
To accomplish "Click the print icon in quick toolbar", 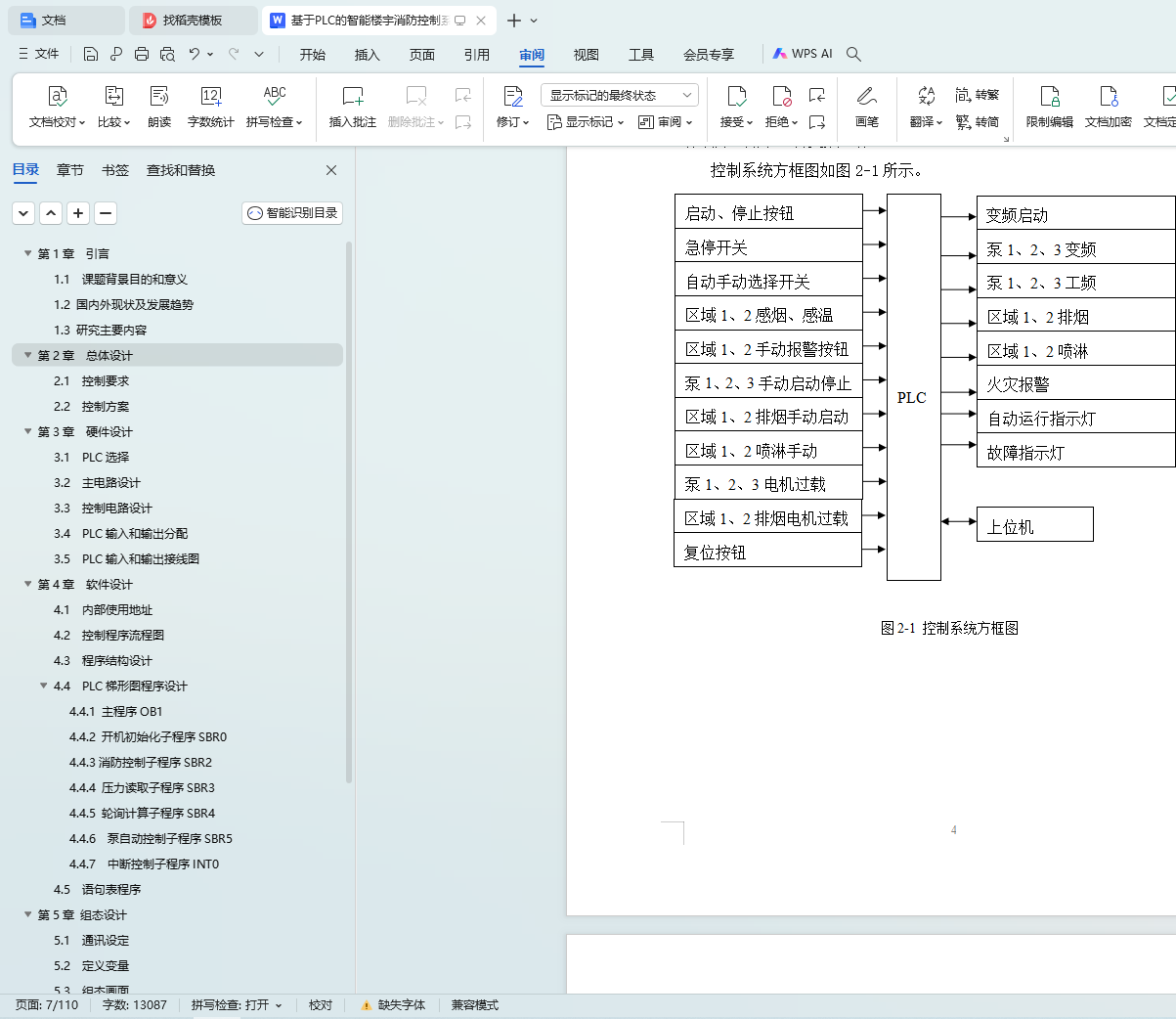I will click(x=142, y=54).
